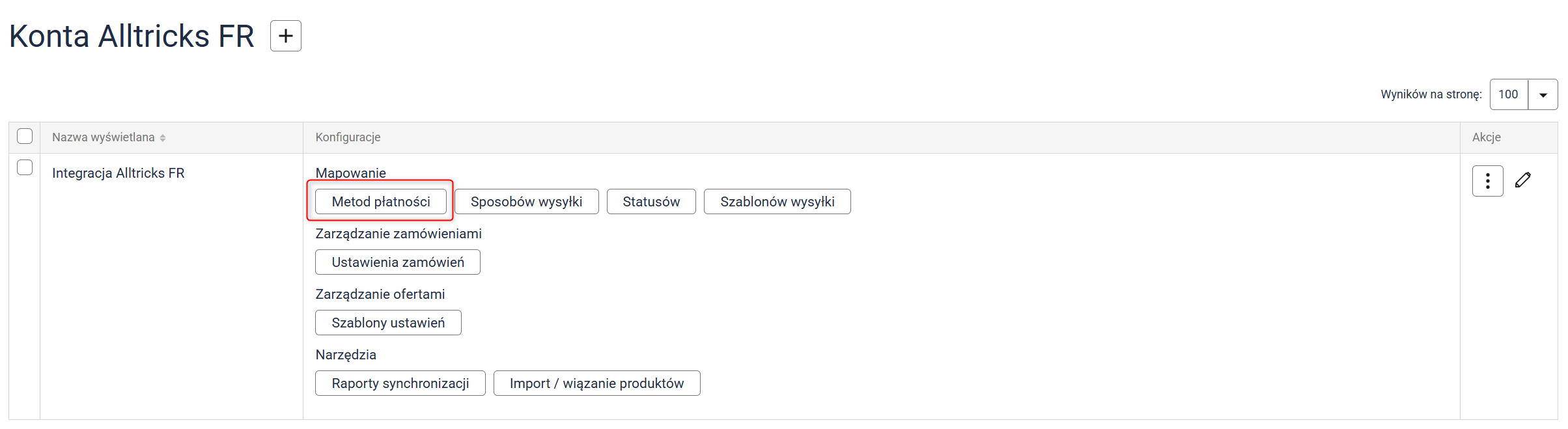
Task: Click the pencil edit icon
Action: click(x=1522, y=180)
